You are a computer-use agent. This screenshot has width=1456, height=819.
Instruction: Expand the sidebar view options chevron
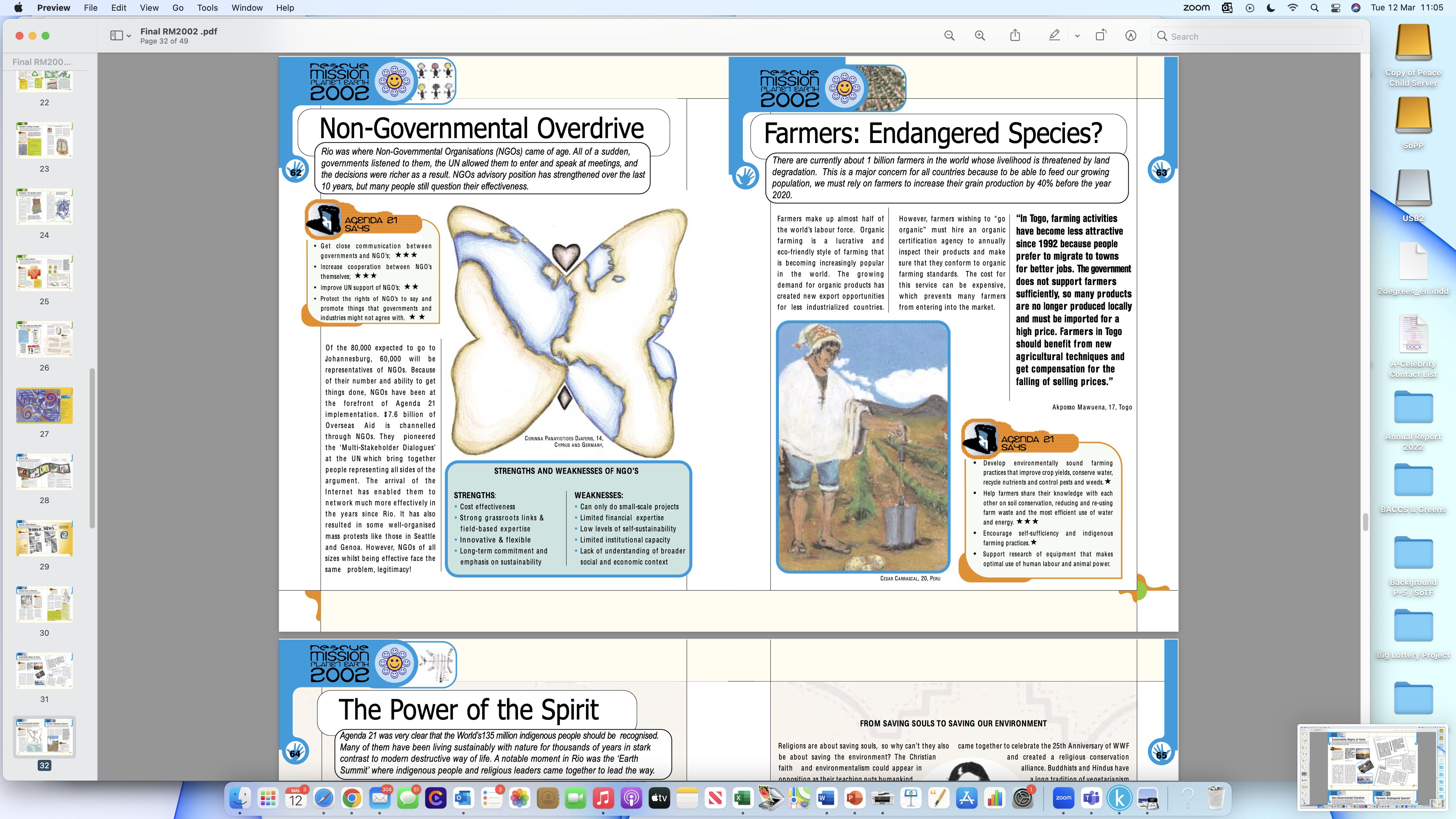[x=129, y=36]
